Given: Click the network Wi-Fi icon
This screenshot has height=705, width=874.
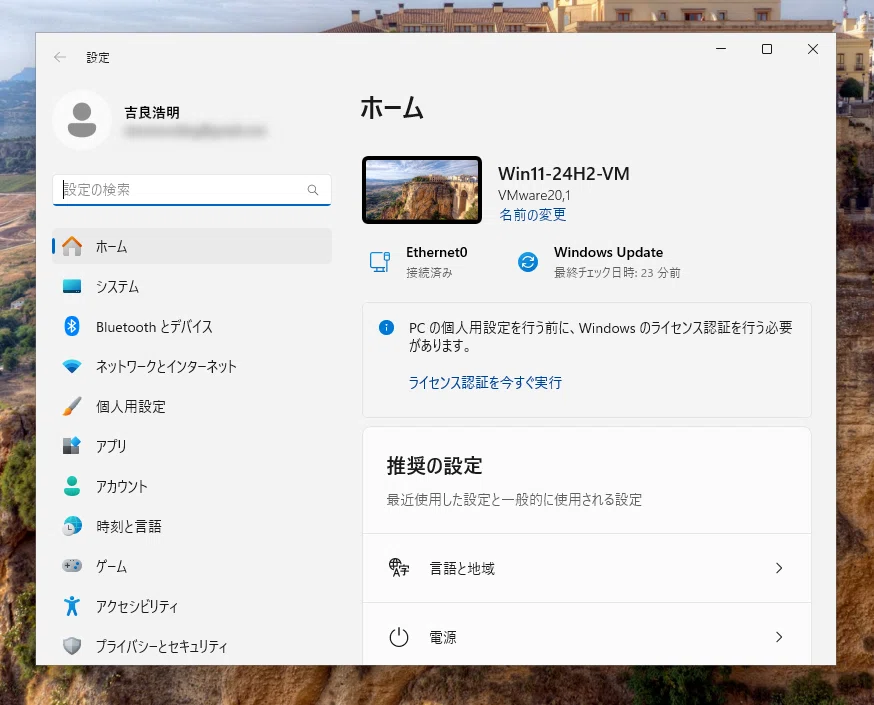Looking at the screenshot, I should tap(72, 366).
